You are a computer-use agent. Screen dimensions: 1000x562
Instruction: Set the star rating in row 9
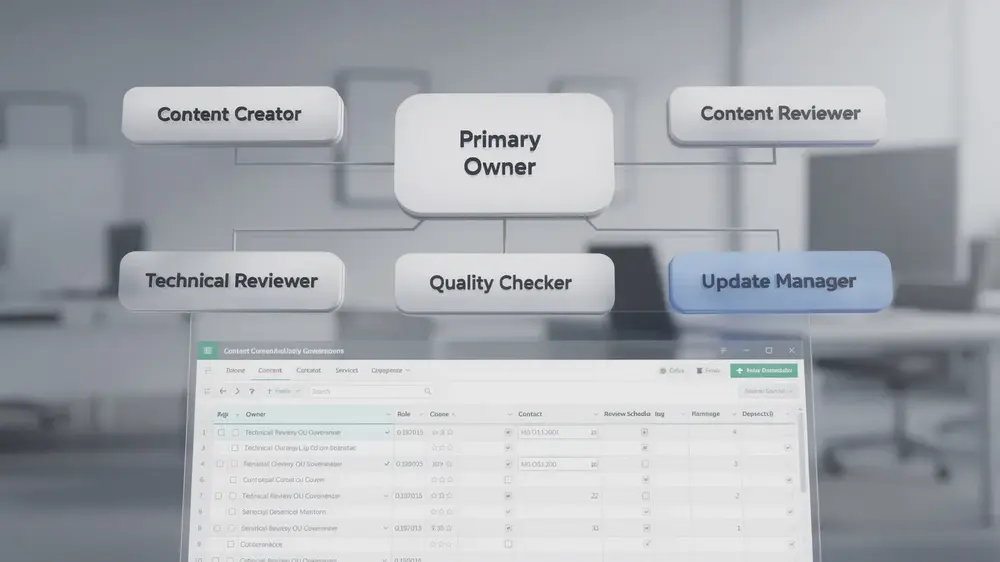pyautogui.click(x=441, y=545)
